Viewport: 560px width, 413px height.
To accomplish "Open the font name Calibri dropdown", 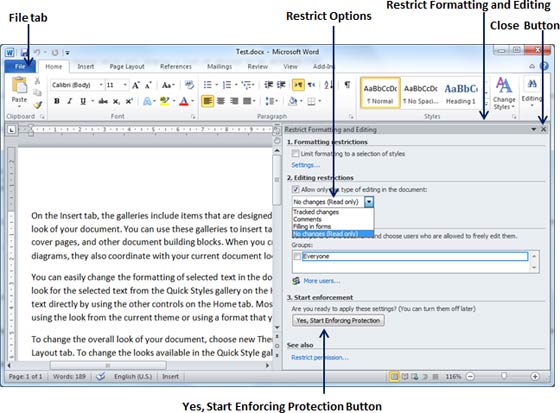I will [x=101, y=85].
